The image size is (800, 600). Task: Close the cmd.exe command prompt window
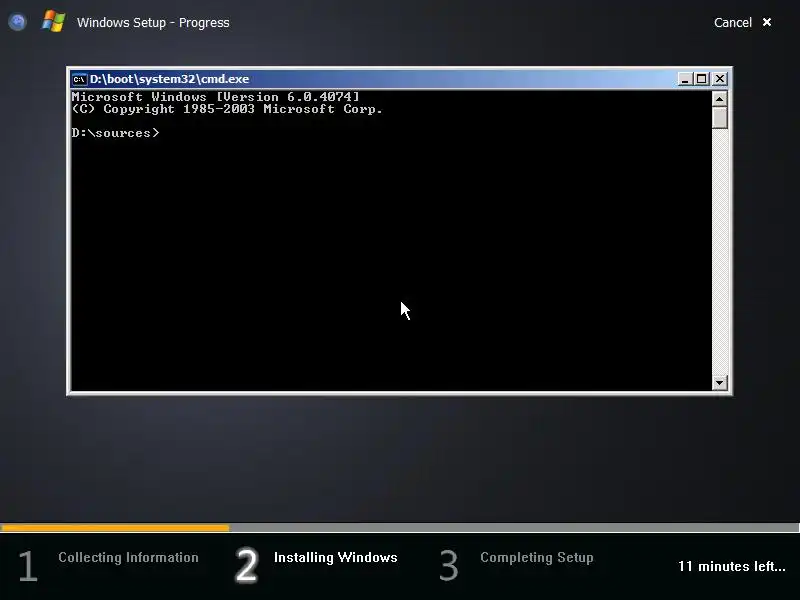point(719,79)
